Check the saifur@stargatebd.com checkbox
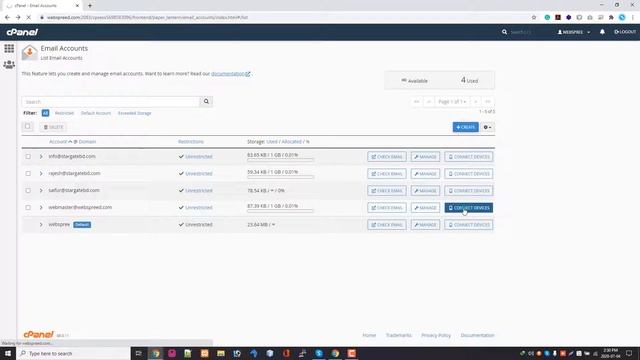 click(x=28, y=191)
